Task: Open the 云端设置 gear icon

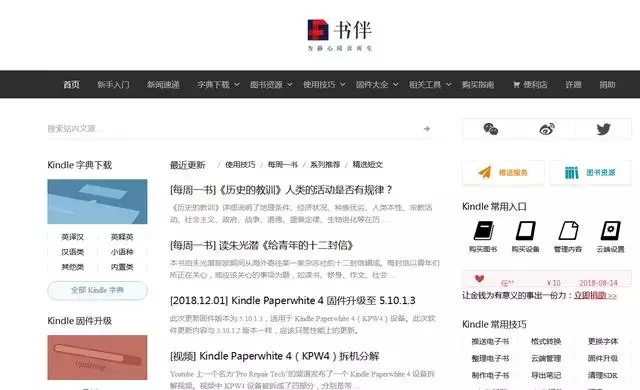Action: pos(611,230)
